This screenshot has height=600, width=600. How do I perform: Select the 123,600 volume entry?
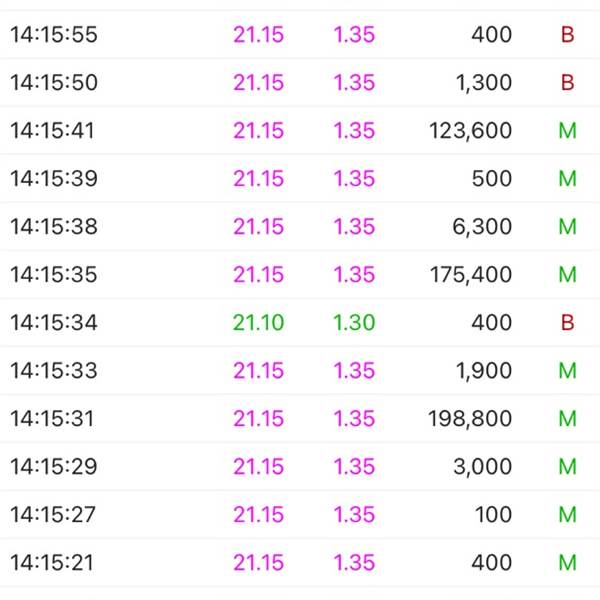[x=470, y=130]
